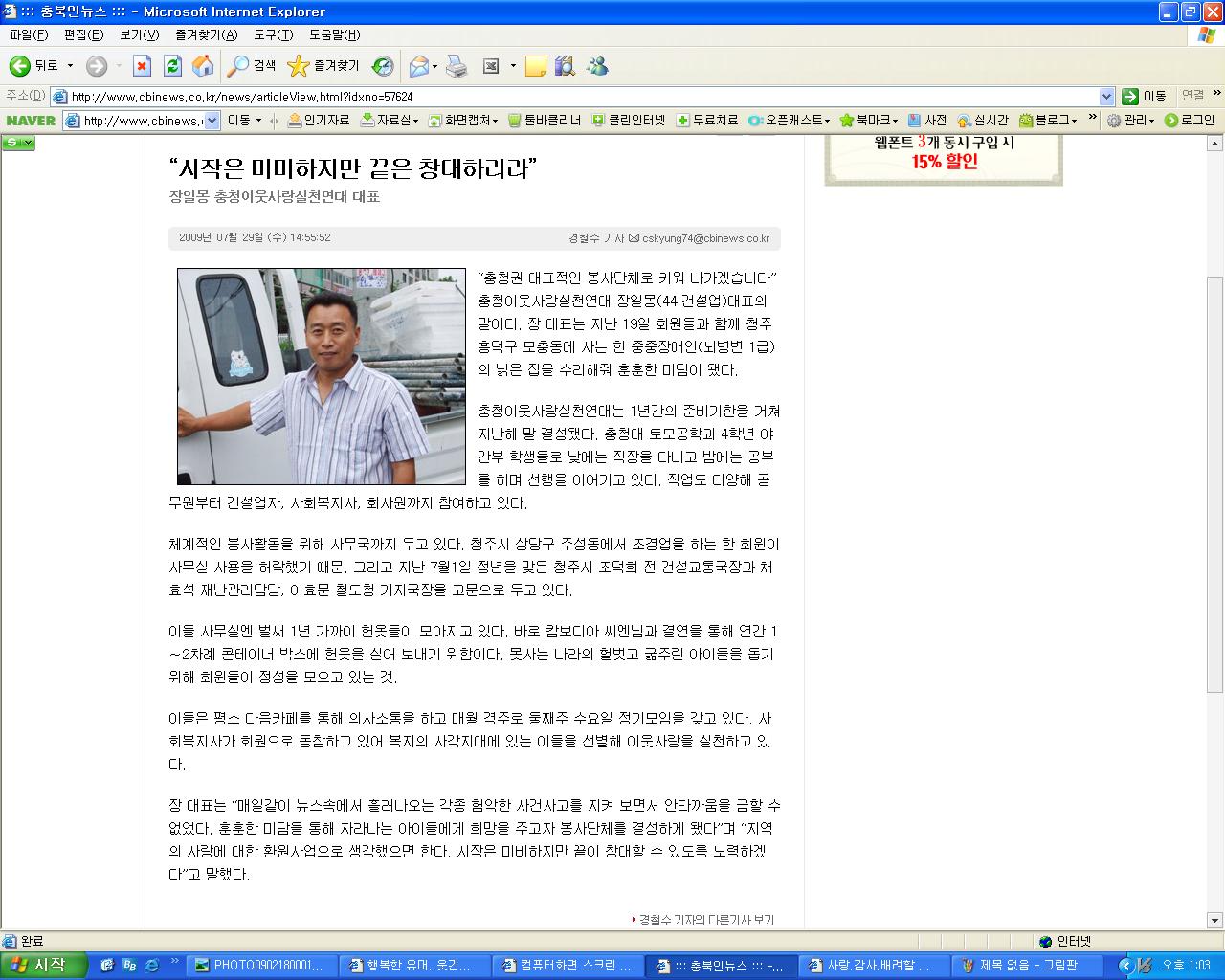Go to the Home page icon

[203, 66]
